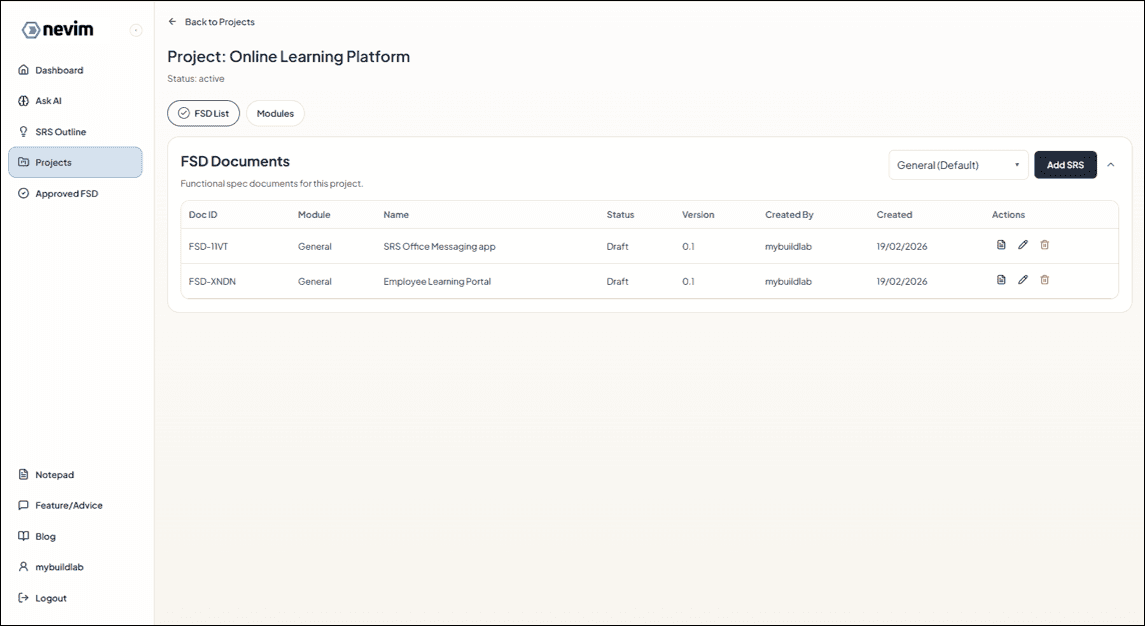Image resolution: width=1145 pixels, height=626 pixels.
Task: Open the Notepad in sidebar
Action: pyautogui.click(x=54, y=475)
